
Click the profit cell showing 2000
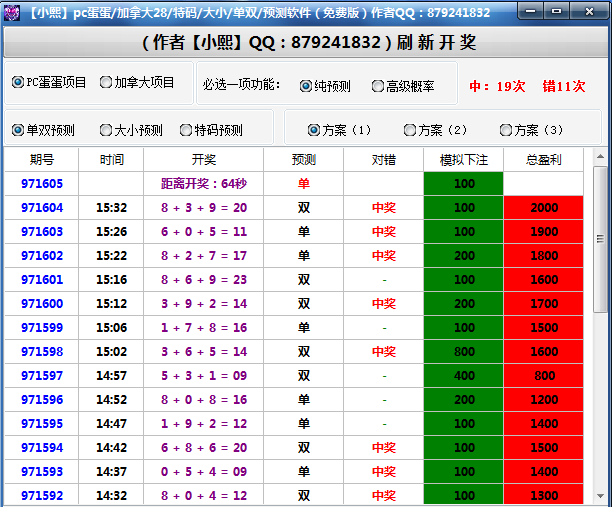coord(544,208)
